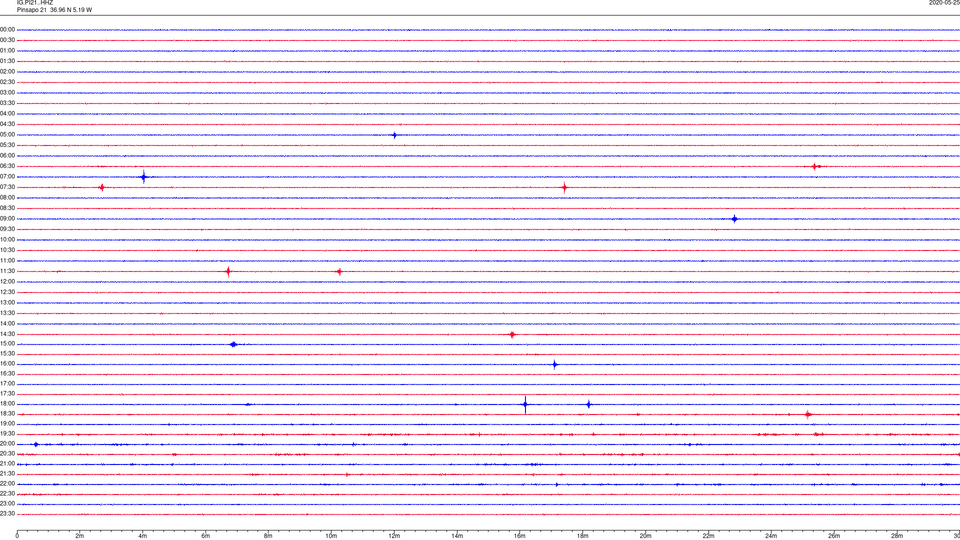Pick the blue event at start of 20:00 trace
The height and width of the screenshot is (540, 960).
36,444
